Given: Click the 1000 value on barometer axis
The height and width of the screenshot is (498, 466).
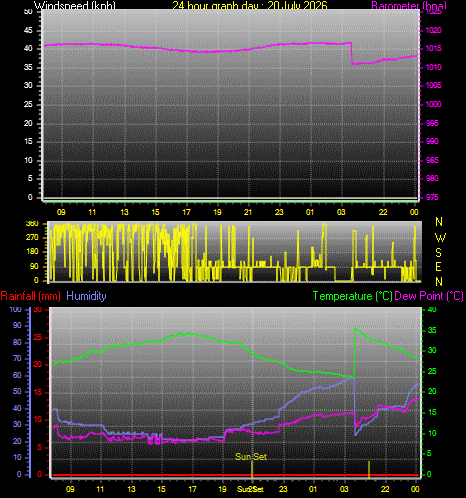Looking at the screenshot, I should 433,104.
